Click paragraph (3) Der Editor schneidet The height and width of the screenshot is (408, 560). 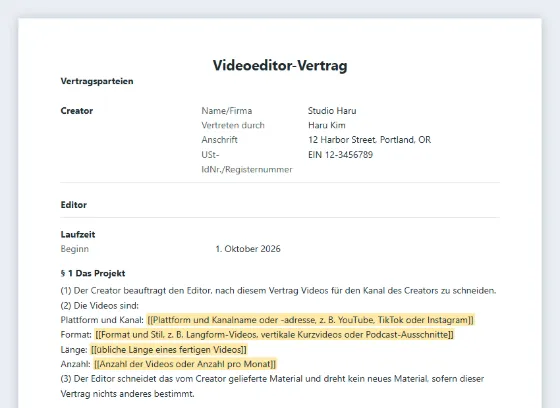(272, 386)
